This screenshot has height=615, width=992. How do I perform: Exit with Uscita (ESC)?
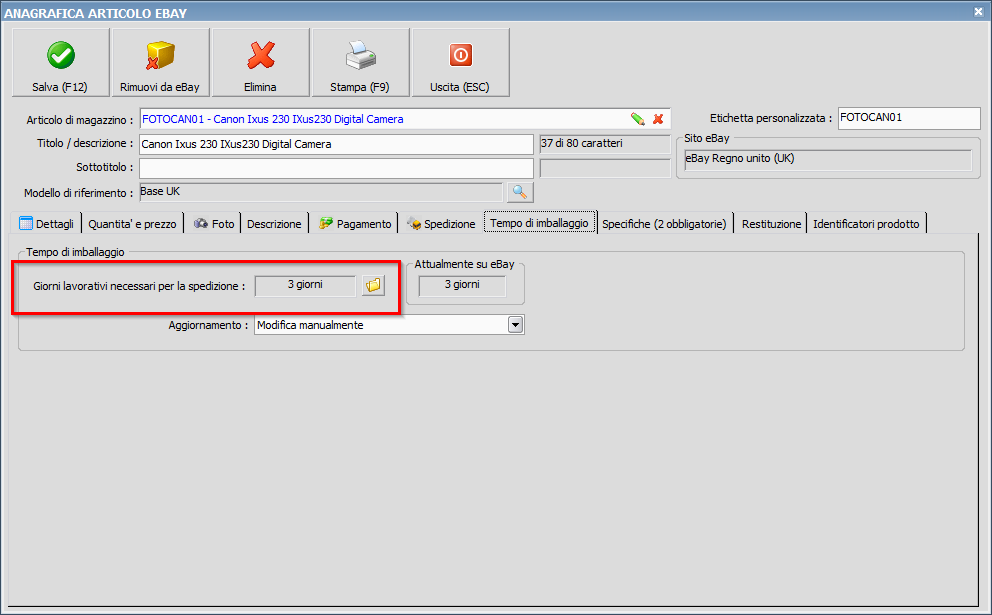coord(460,63)
